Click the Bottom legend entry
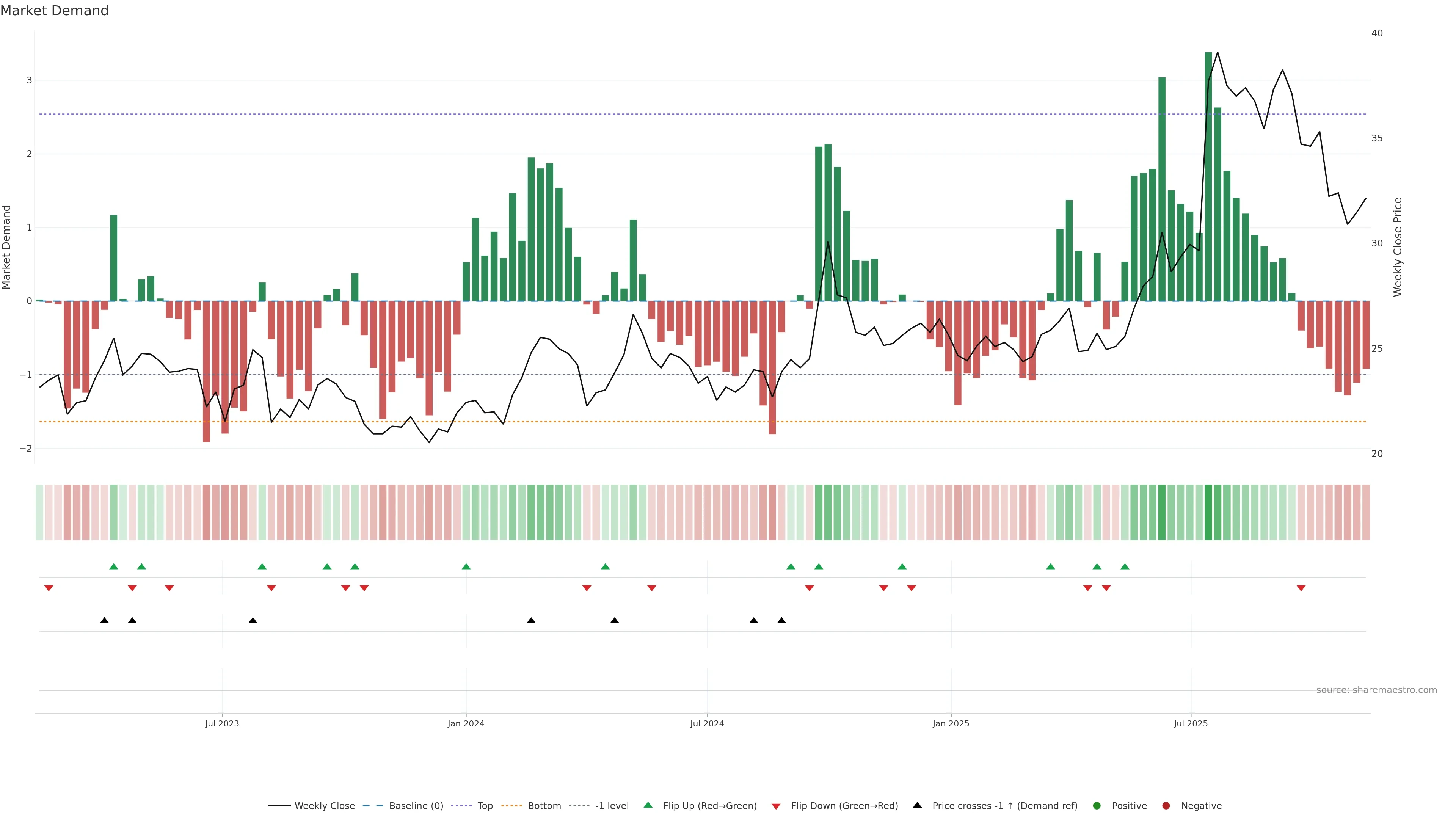 point(544,805)
